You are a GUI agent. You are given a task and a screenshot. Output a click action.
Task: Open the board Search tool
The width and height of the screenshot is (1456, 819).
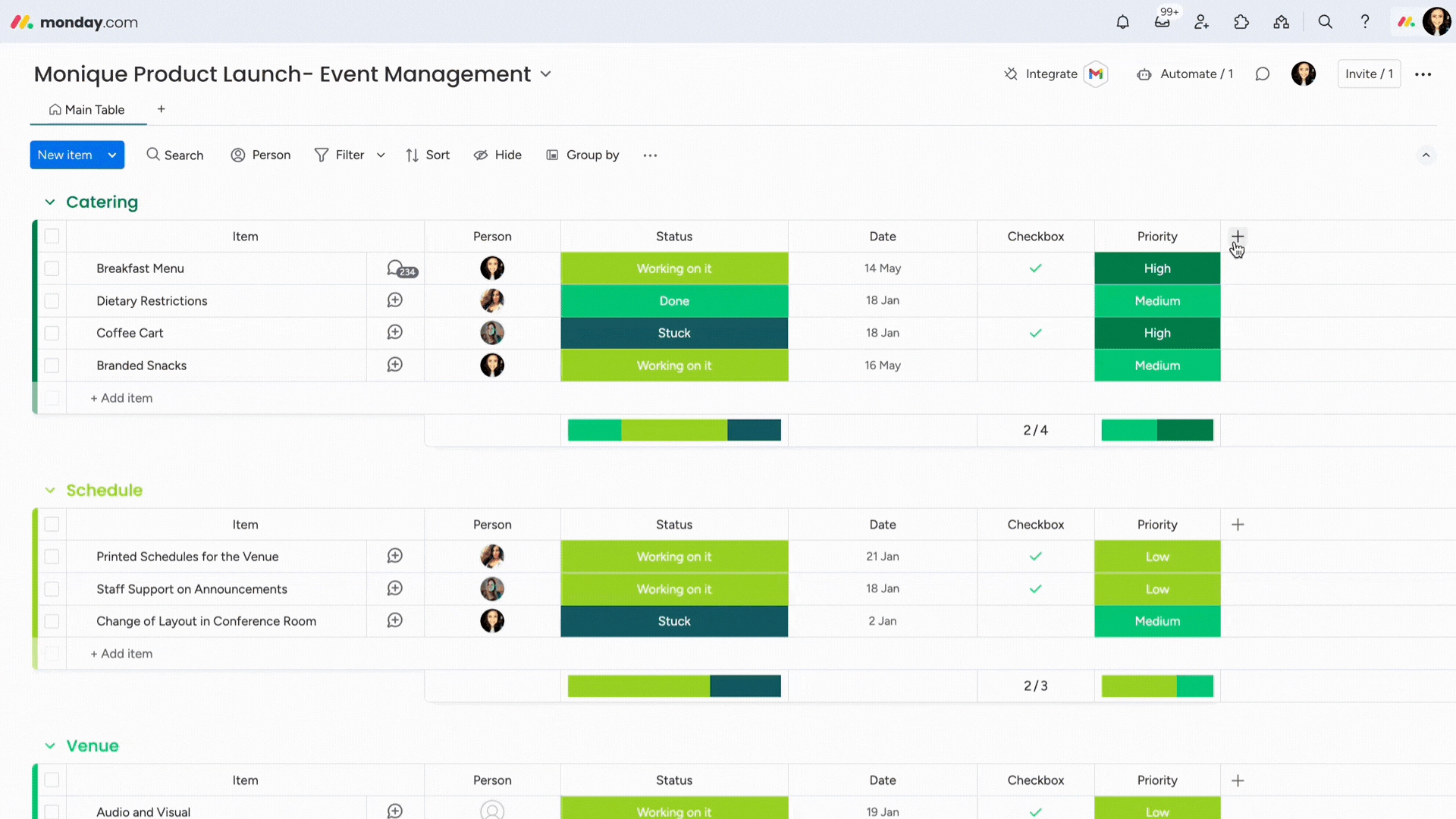coord(175,155)
